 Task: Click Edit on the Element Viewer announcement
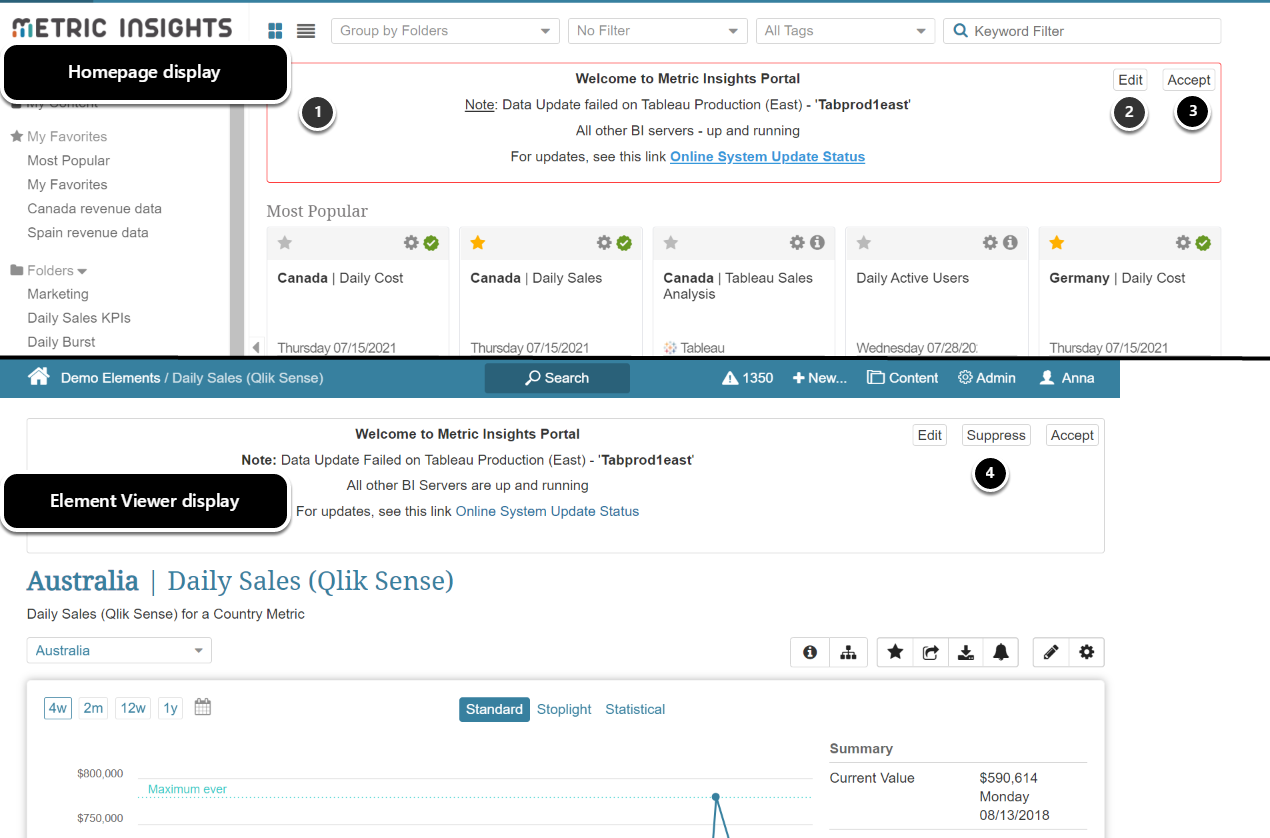tap(930, 435)
